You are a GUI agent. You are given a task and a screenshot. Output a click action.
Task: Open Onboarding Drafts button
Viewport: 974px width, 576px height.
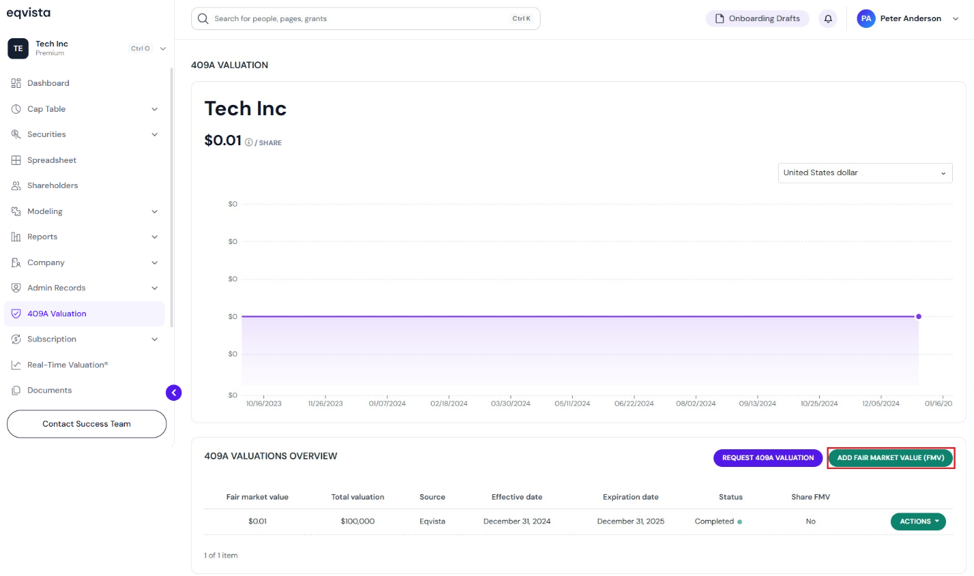[x=757, y=19]
